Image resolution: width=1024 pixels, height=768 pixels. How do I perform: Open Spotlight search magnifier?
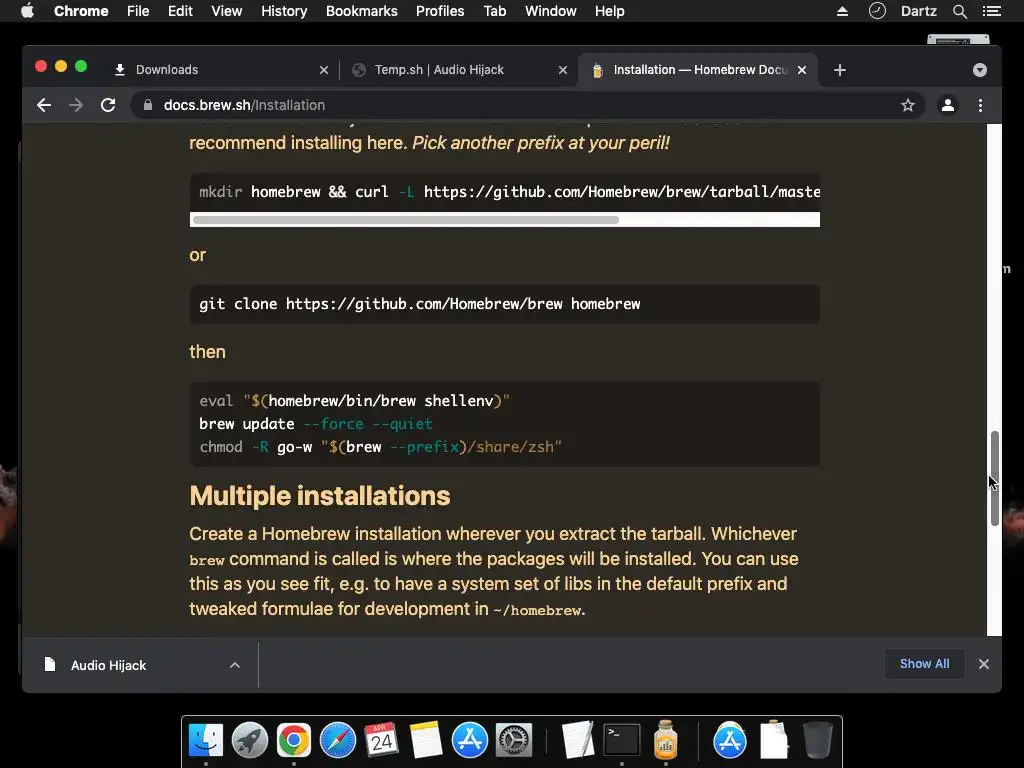959,11
